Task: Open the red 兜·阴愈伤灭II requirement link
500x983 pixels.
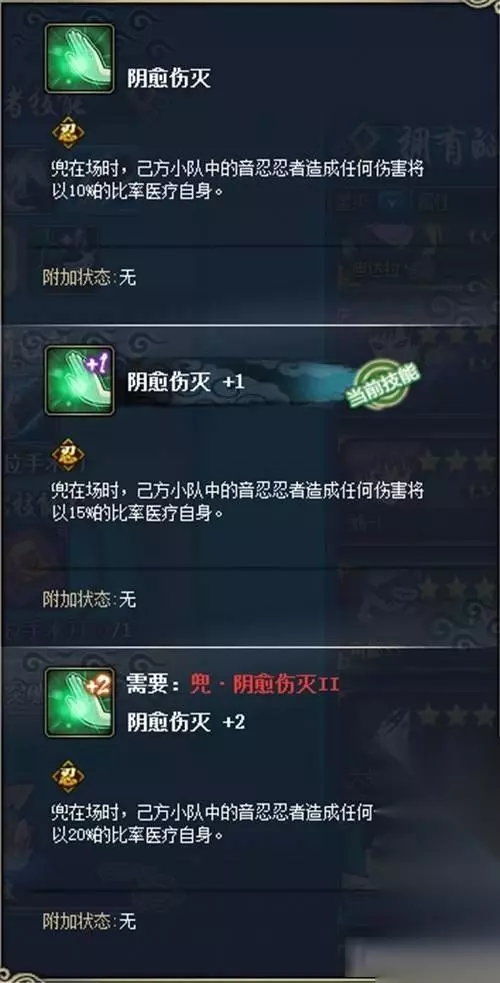Action: click(x=264, y=685)
